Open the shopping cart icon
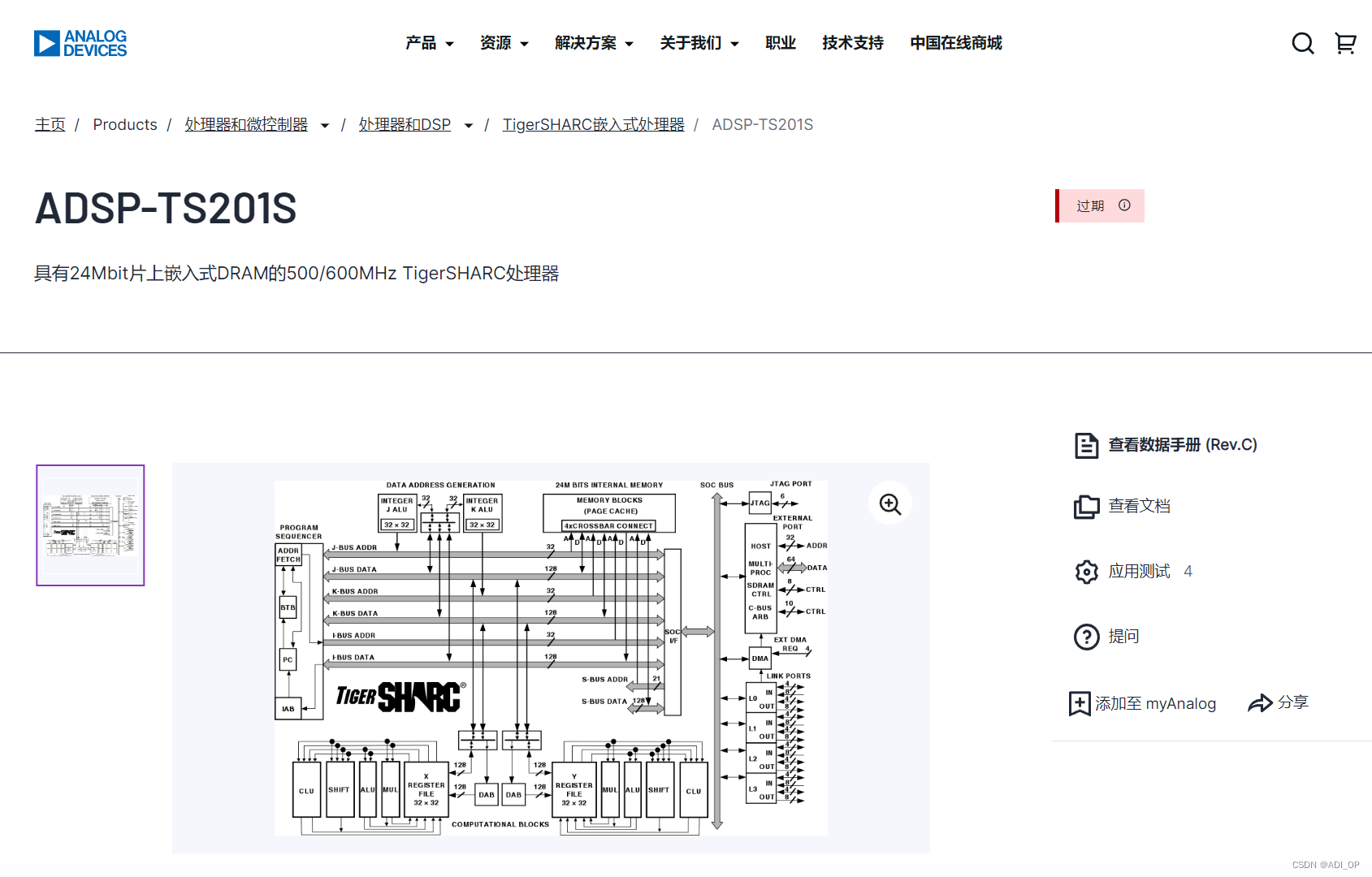1372x877 pixels. pos(1345,43)
